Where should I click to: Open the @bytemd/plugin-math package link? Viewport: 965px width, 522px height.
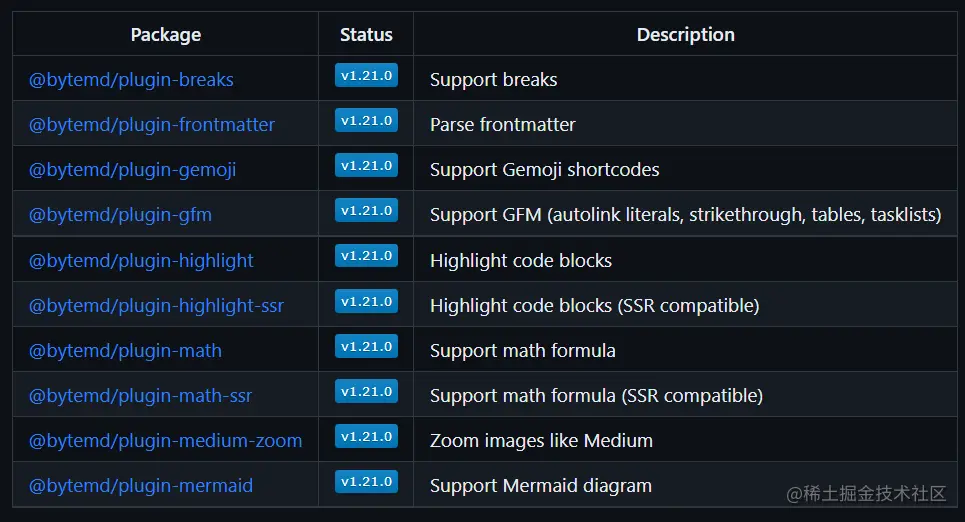pyautogui.click(x=125, y=351)
